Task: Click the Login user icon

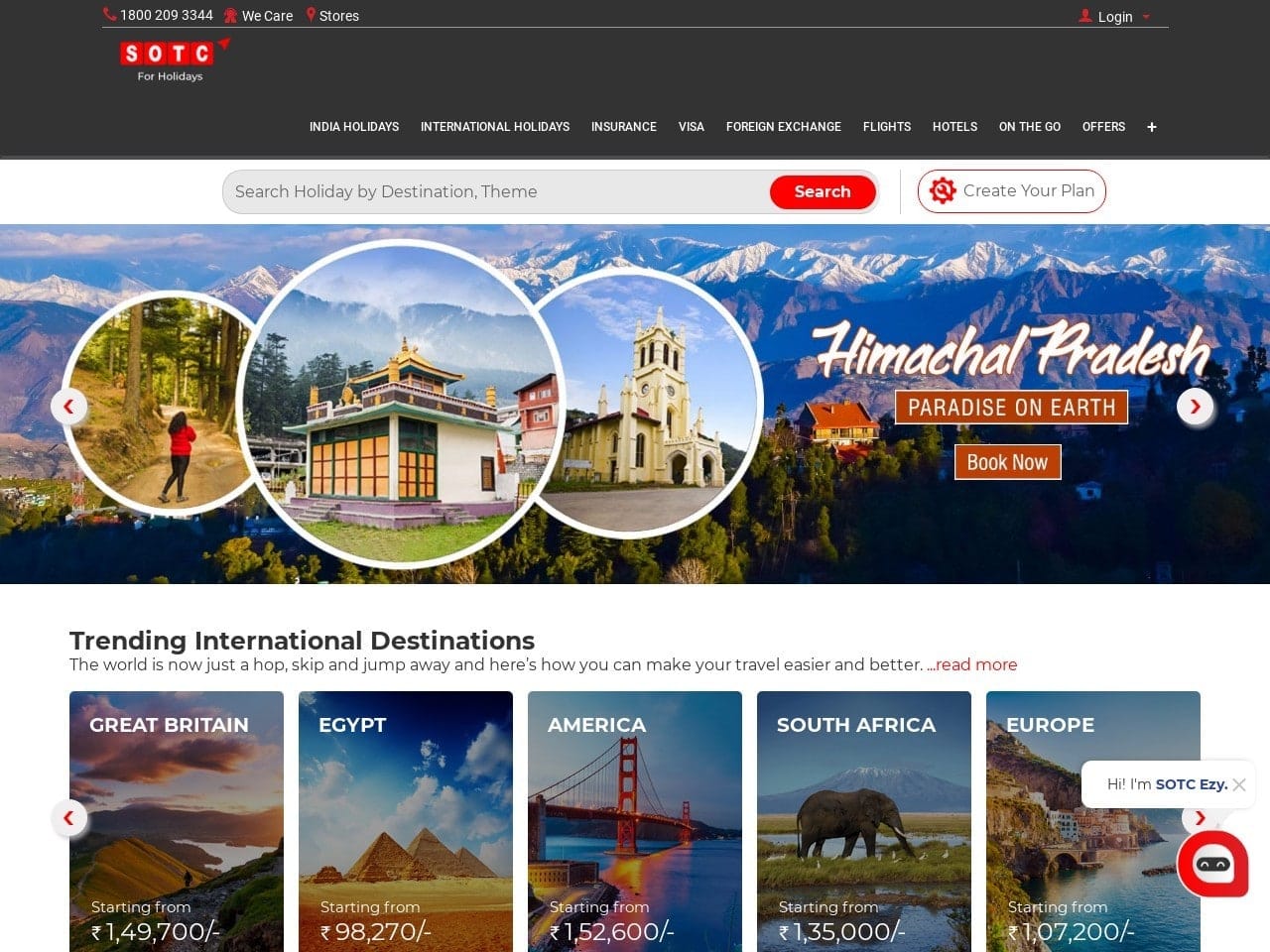Action: 1085,16
